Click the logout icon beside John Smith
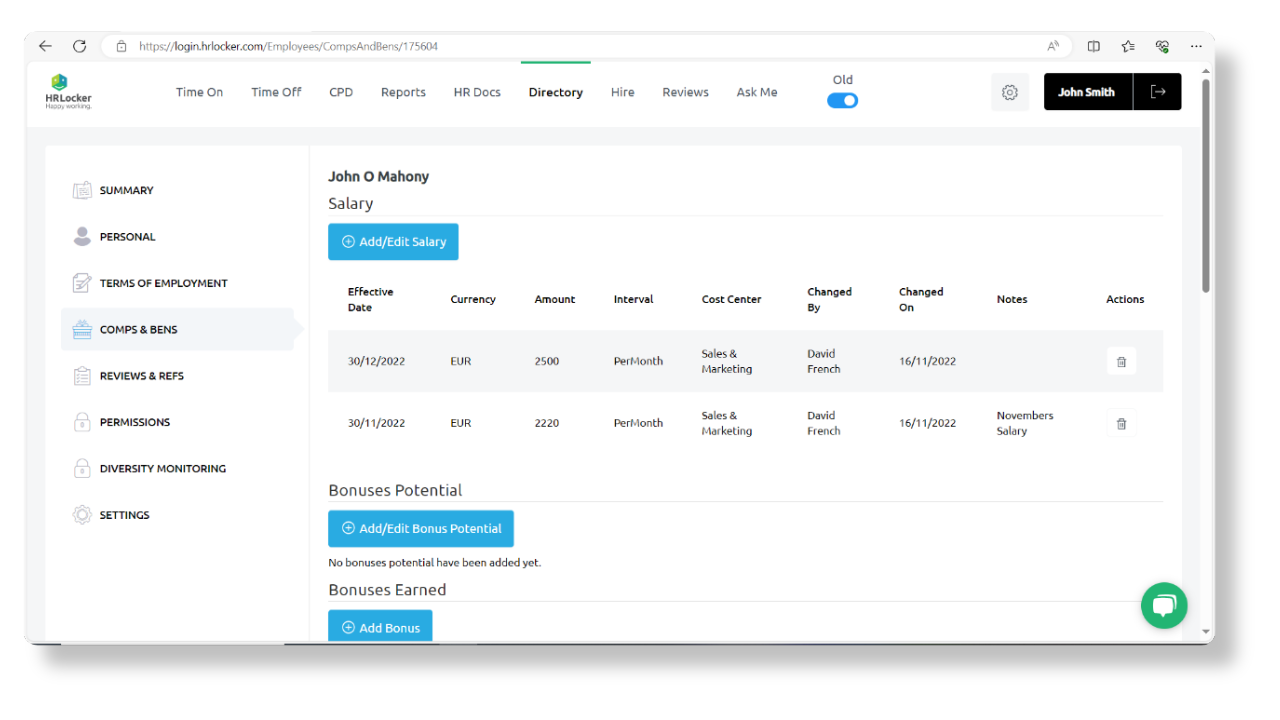This screenshot has width=1280, height=720. coord(1157,91)
